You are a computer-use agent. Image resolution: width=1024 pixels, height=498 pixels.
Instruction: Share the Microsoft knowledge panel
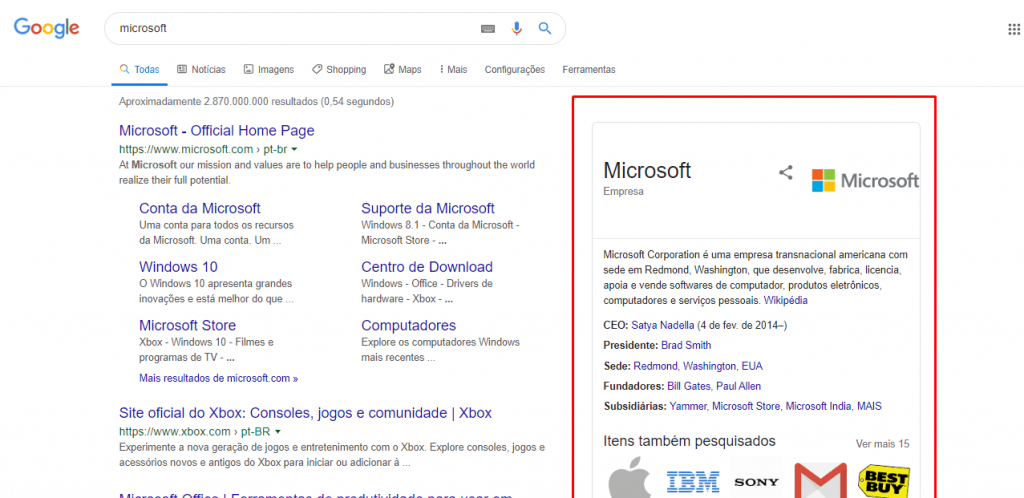pos(786,172)
